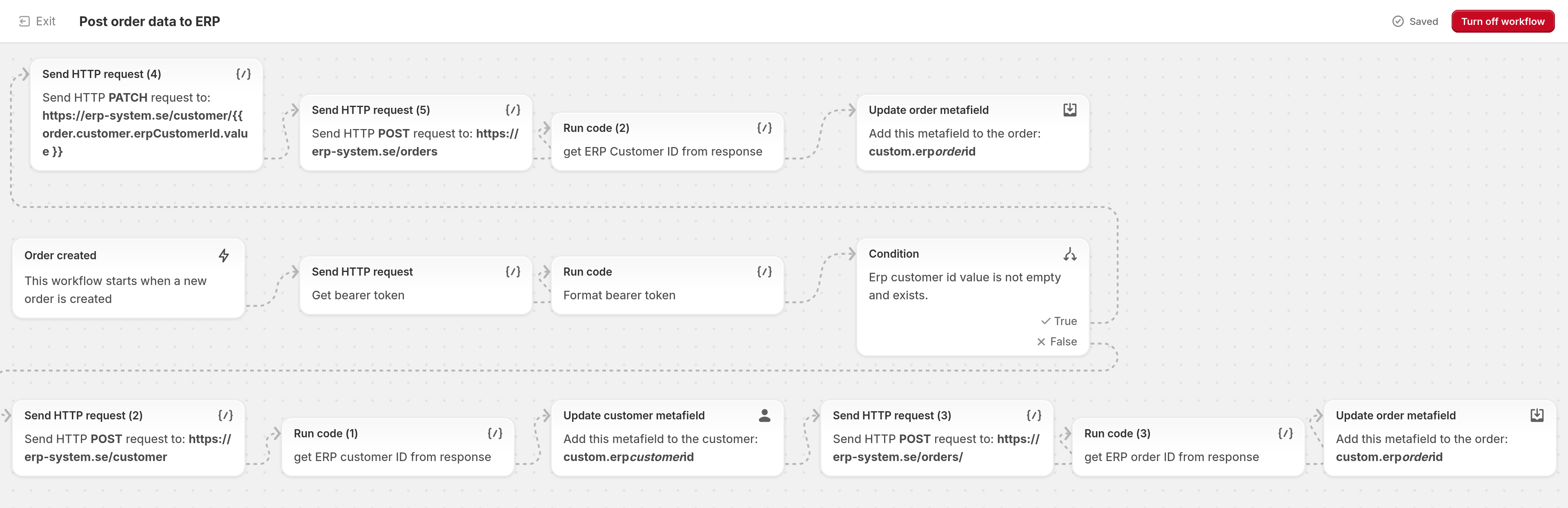Image resolution: width=1568 pixels, height=508 pixels.
Task: Click the branch icon on the Condition card
Action: pos(1070,254)
